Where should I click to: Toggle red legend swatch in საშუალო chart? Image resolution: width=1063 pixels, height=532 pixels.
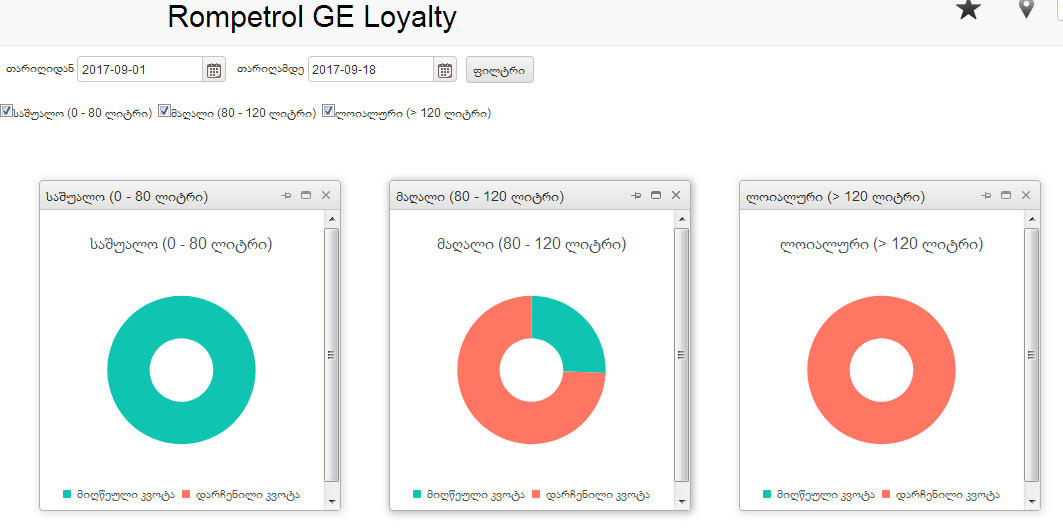pyautogui.click(x=186, y=495)
